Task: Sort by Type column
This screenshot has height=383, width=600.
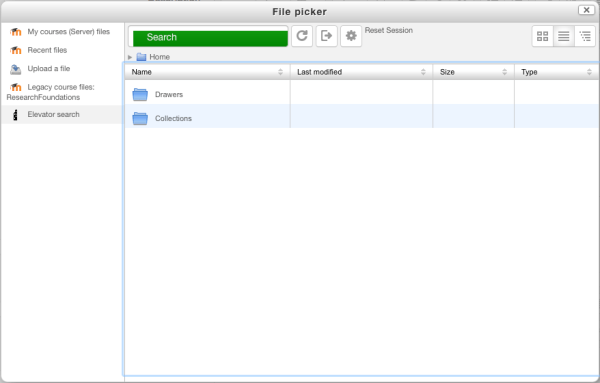Action: [x=557, y=72]
